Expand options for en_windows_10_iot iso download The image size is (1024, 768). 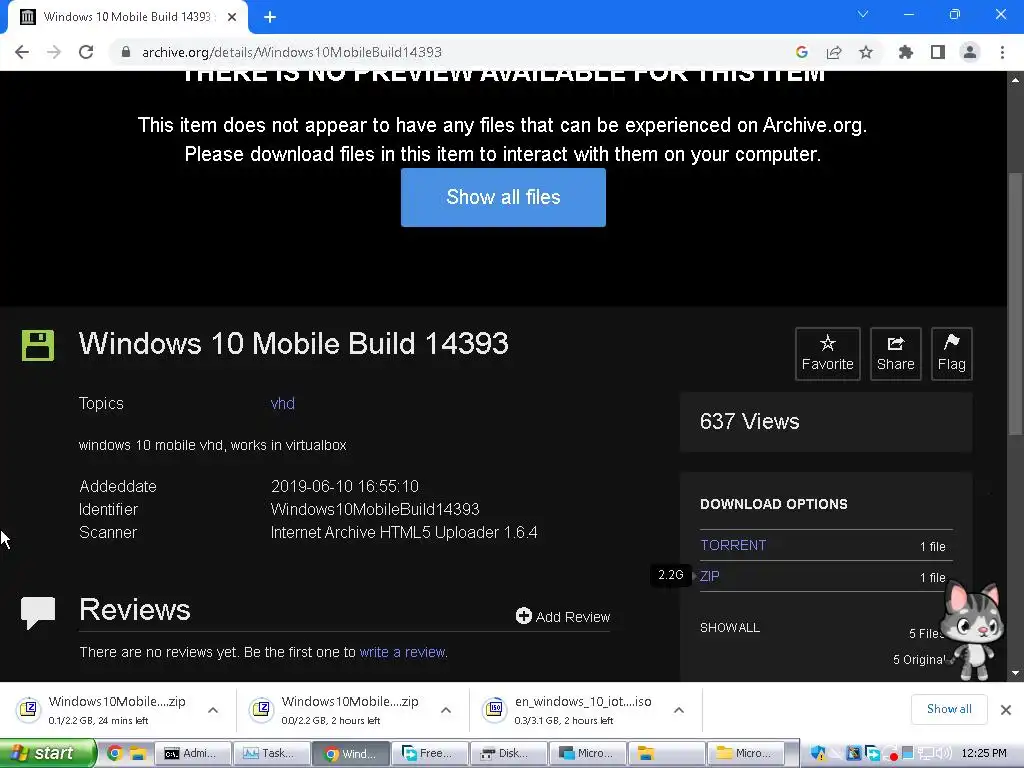(679, 710)
